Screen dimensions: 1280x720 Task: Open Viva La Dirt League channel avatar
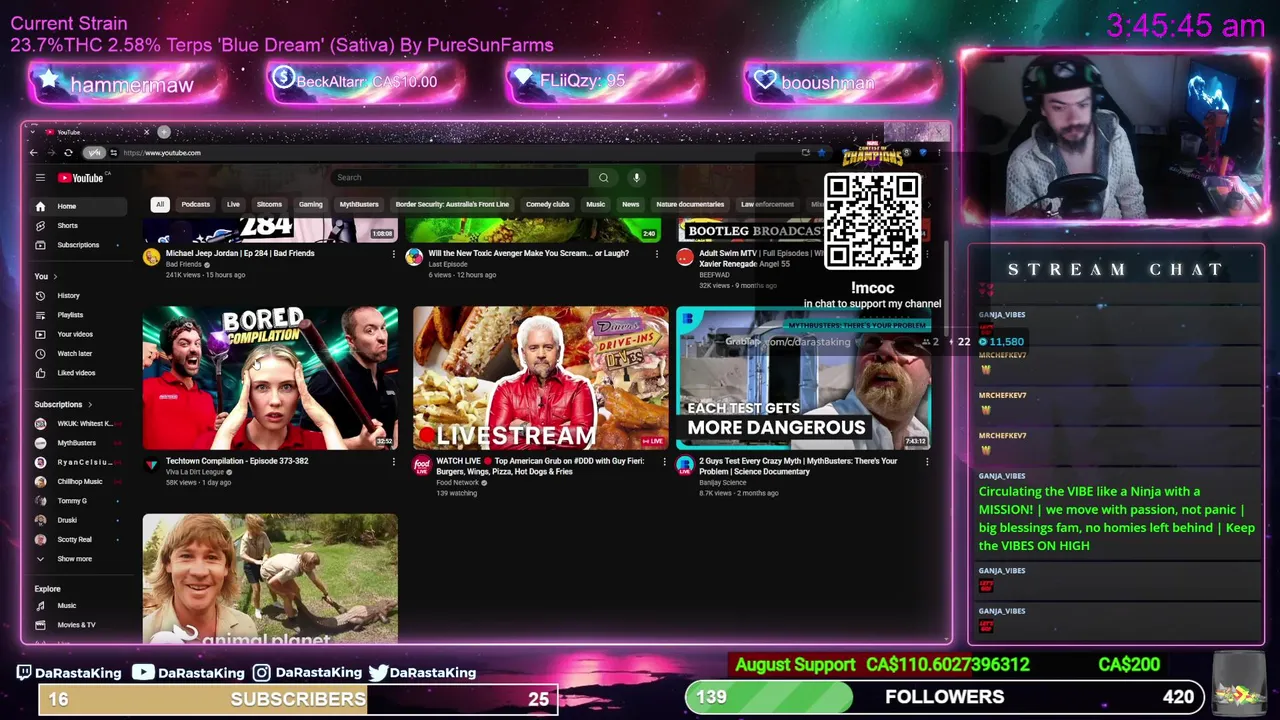(151, 465)
